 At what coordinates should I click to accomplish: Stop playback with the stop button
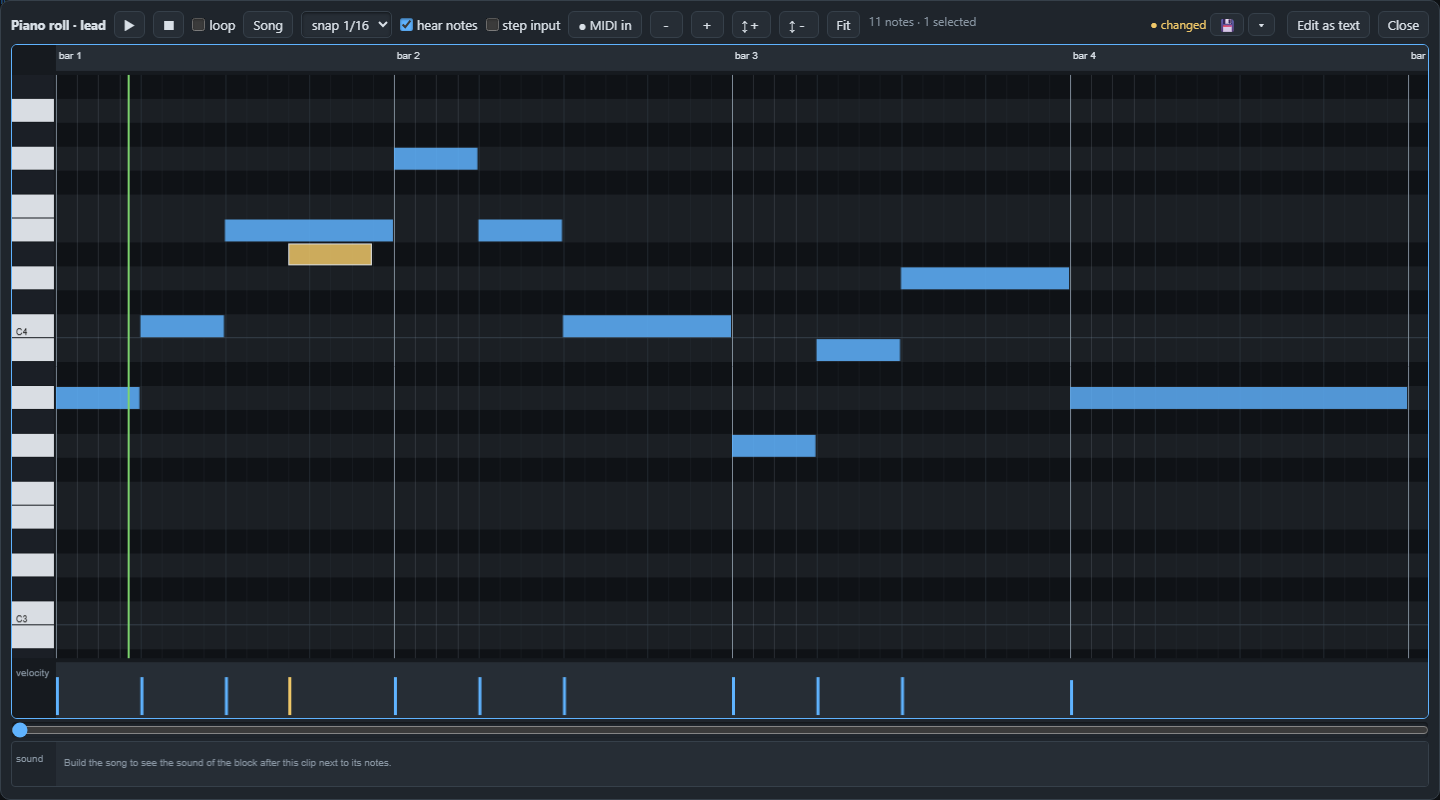[x=168, y=25]
